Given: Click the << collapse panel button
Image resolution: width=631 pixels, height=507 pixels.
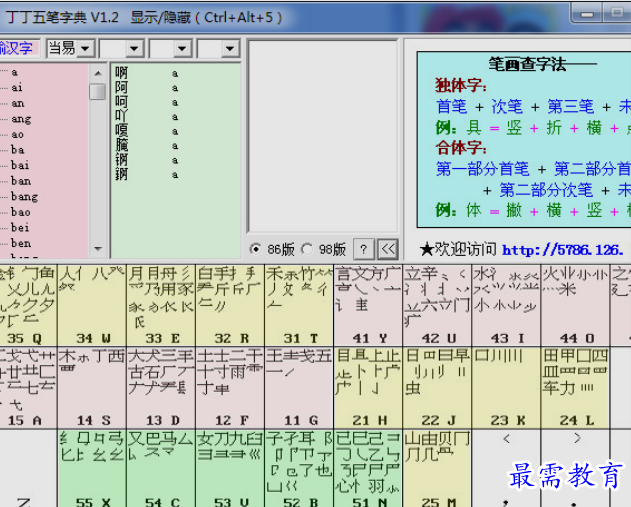Looking at the screenshot, I should pyautogui.click(x=388, y=249).
